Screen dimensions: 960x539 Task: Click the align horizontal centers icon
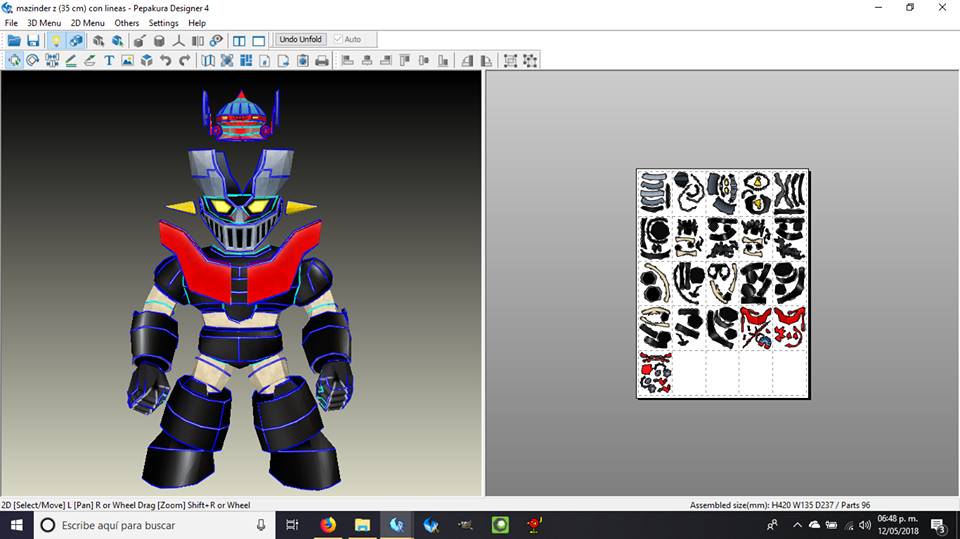coord(367,60)
